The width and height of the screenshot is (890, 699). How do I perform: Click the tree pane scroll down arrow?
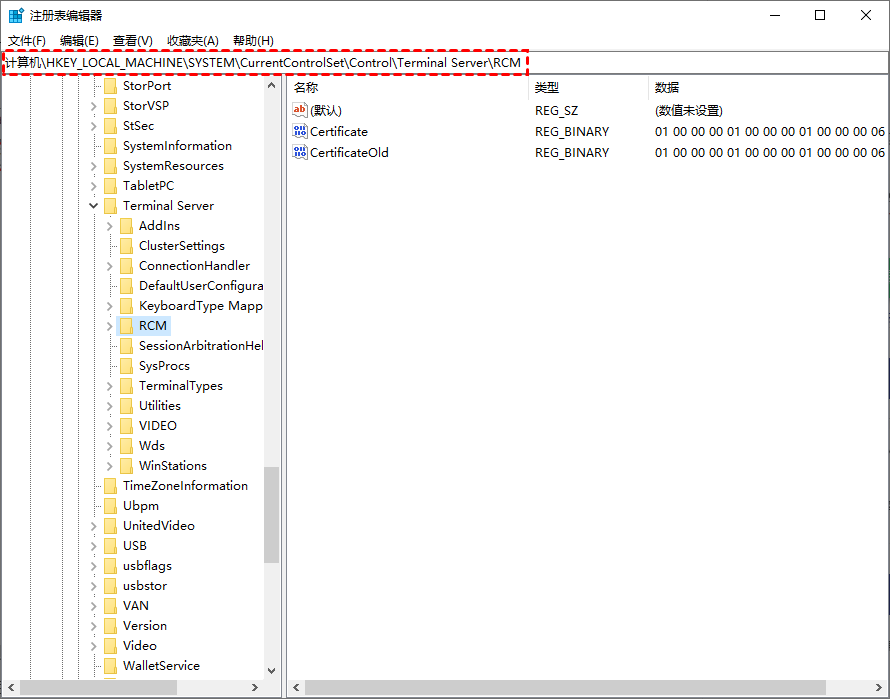pos(271,671)
